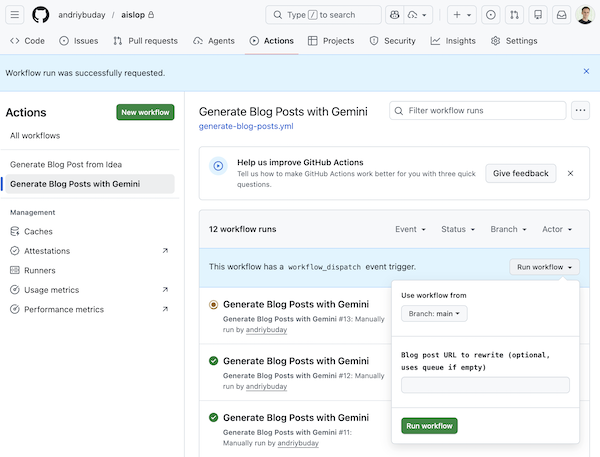Click the GitHub logo home icon
The width and height of the screenshot is (600, 457).
(x=41, y=15)
